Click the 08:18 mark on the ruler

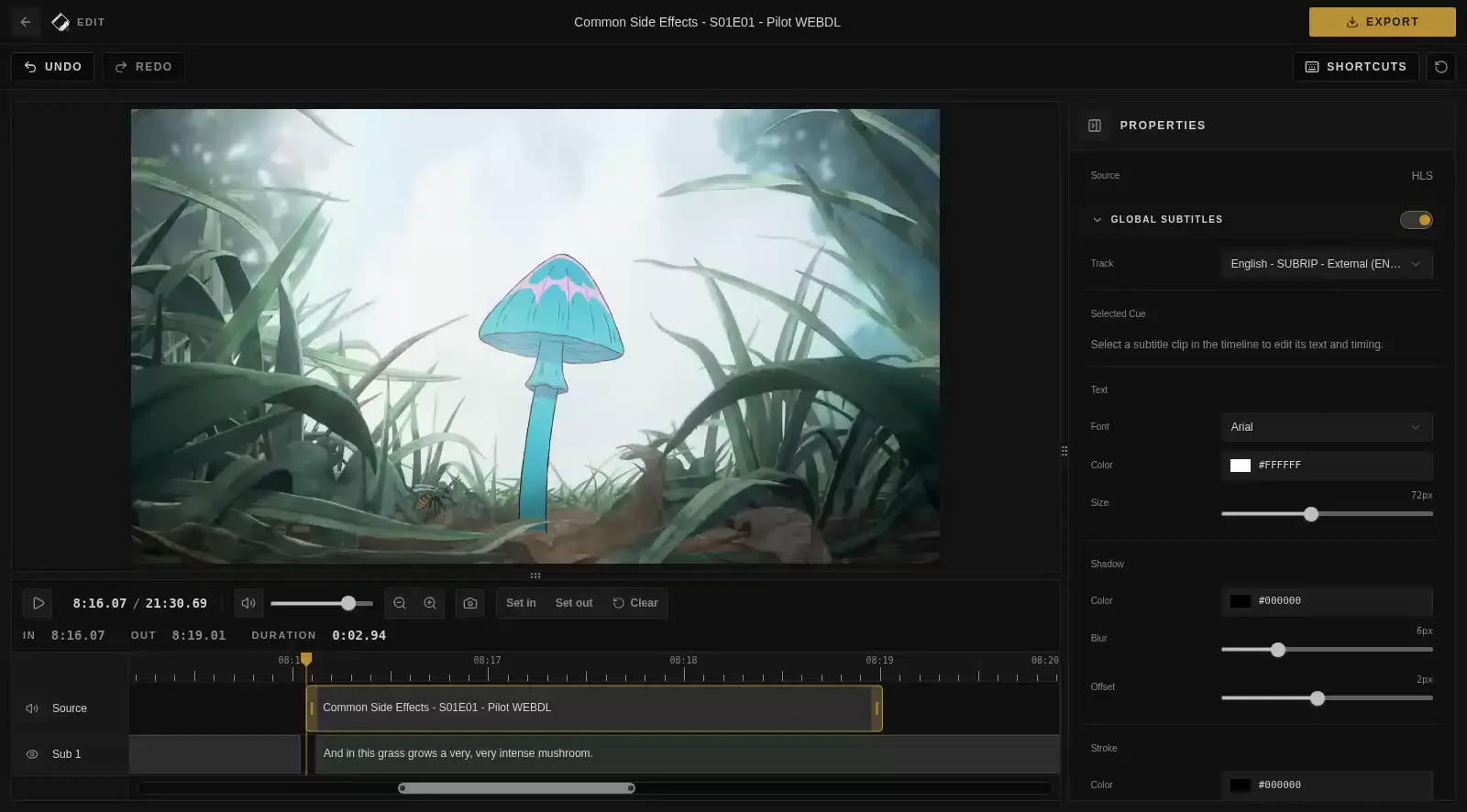coord(683,661)
